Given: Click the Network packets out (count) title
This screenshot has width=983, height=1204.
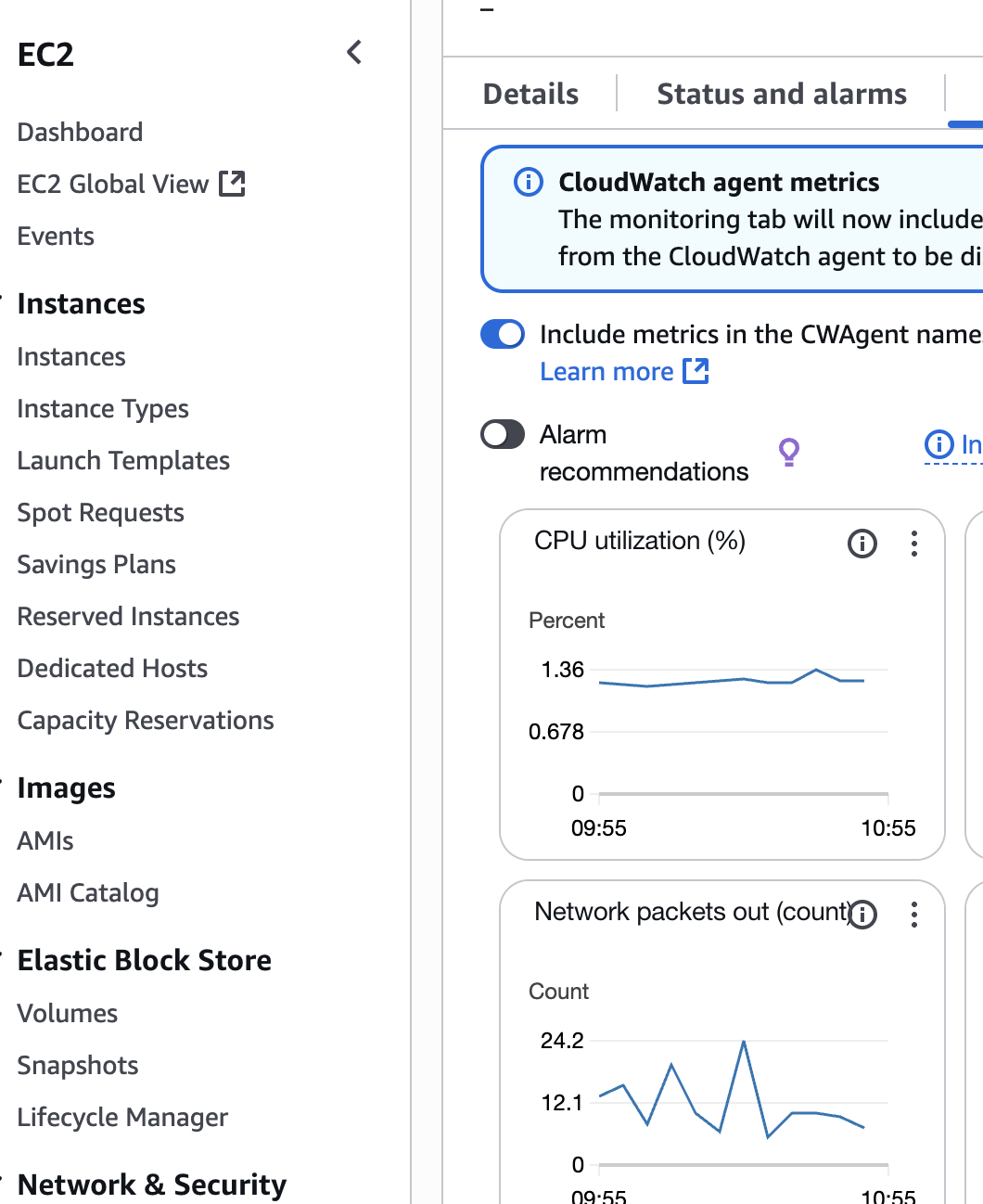Looking at the screenshot, I should point(692,912).
